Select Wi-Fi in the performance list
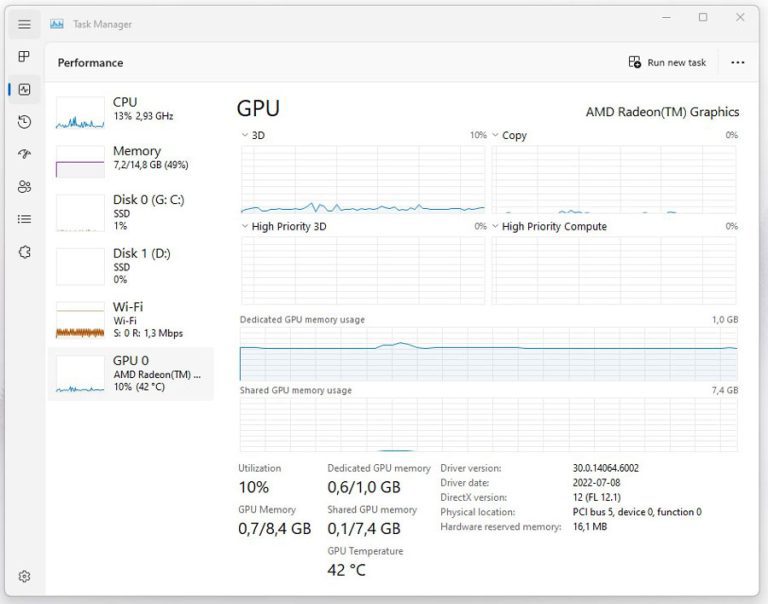768x604 pixels. tap(130, 319)
